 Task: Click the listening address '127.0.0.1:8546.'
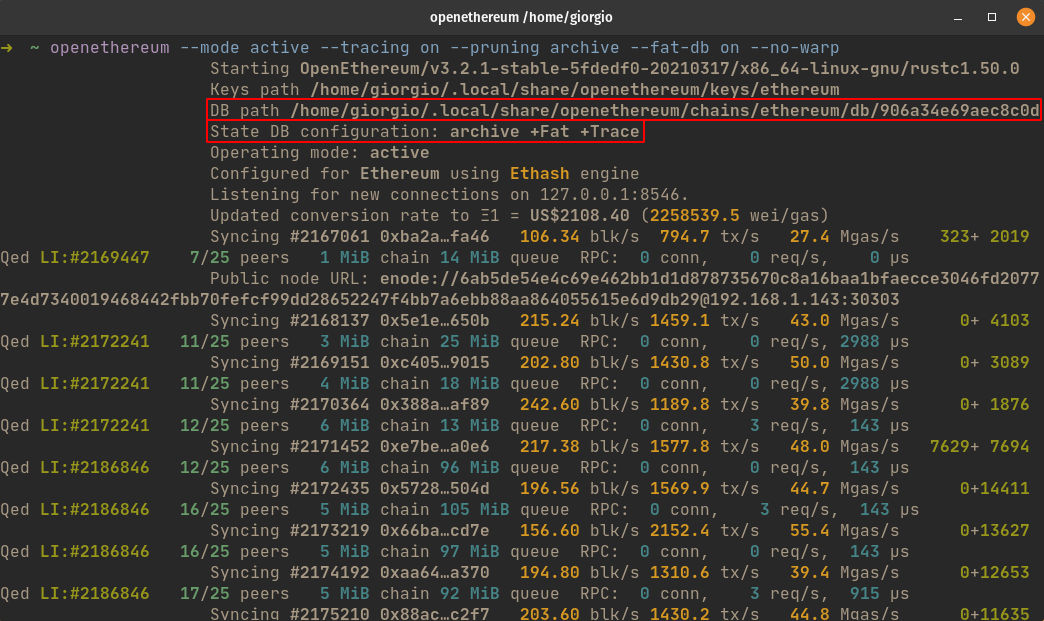tap(614, 194)
